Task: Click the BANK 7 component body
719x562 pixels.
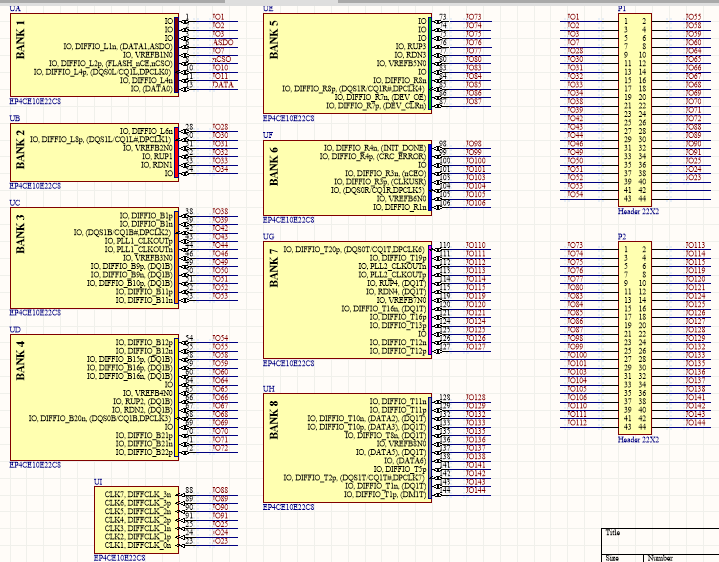Action: [x=346, y=297]
